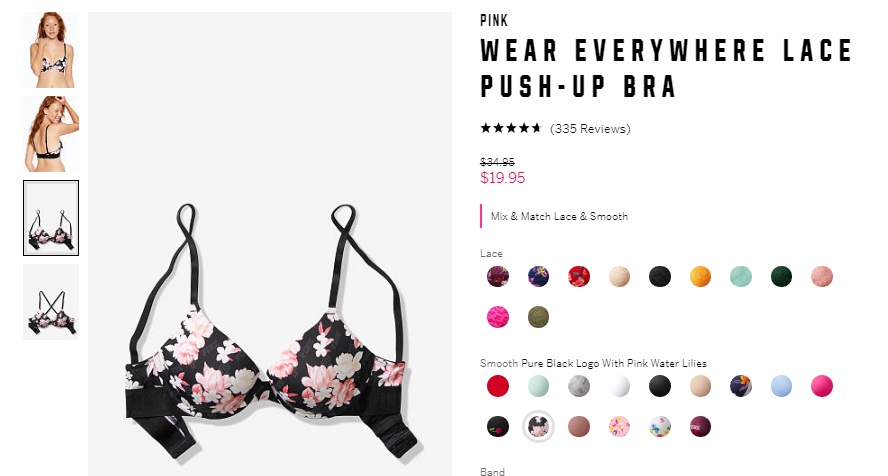
Task: Select the red smooth color swatch
Action: pyautogui.click(x=498, y=387)
